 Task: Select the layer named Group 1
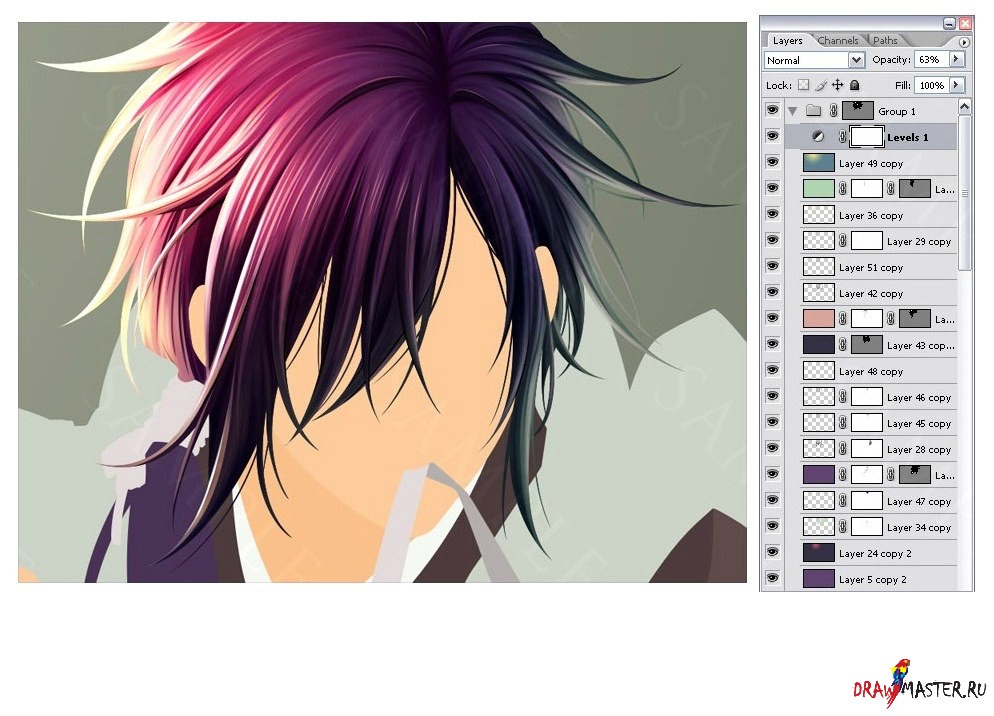coord(897,112)
